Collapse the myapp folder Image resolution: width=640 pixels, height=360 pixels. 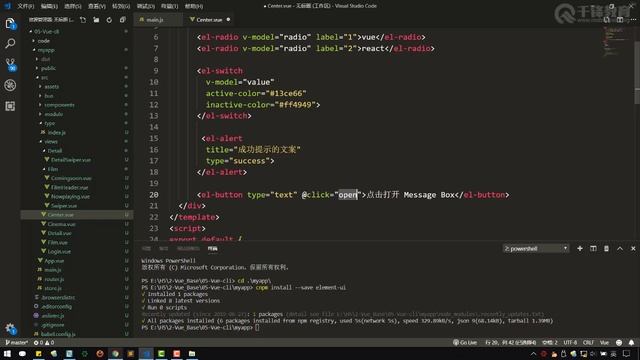pos(46,50)
